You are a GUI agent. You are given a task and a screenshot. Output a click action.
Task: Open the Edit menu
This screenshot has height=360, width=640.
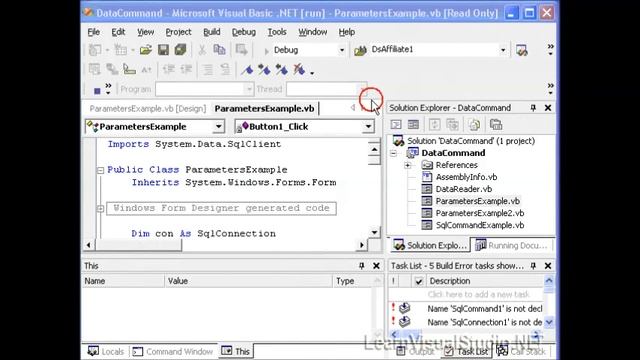[118, 32]
